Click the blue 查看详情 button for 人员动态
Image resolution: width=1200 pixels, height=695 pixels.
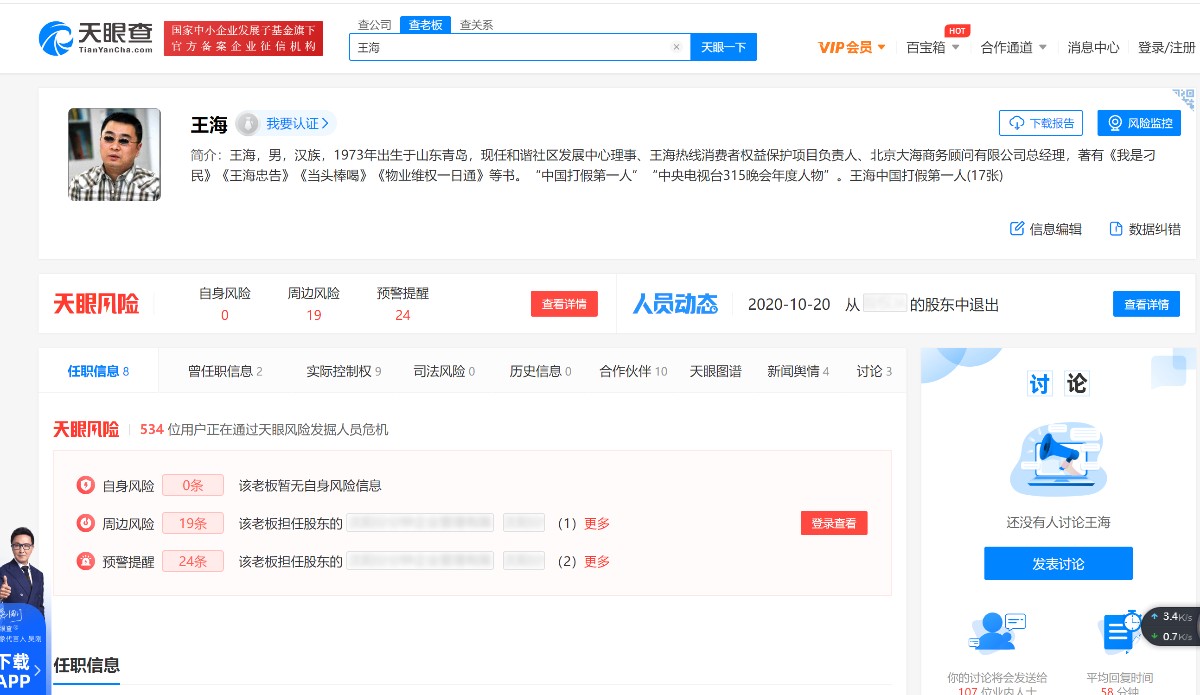click(1146, 304)
